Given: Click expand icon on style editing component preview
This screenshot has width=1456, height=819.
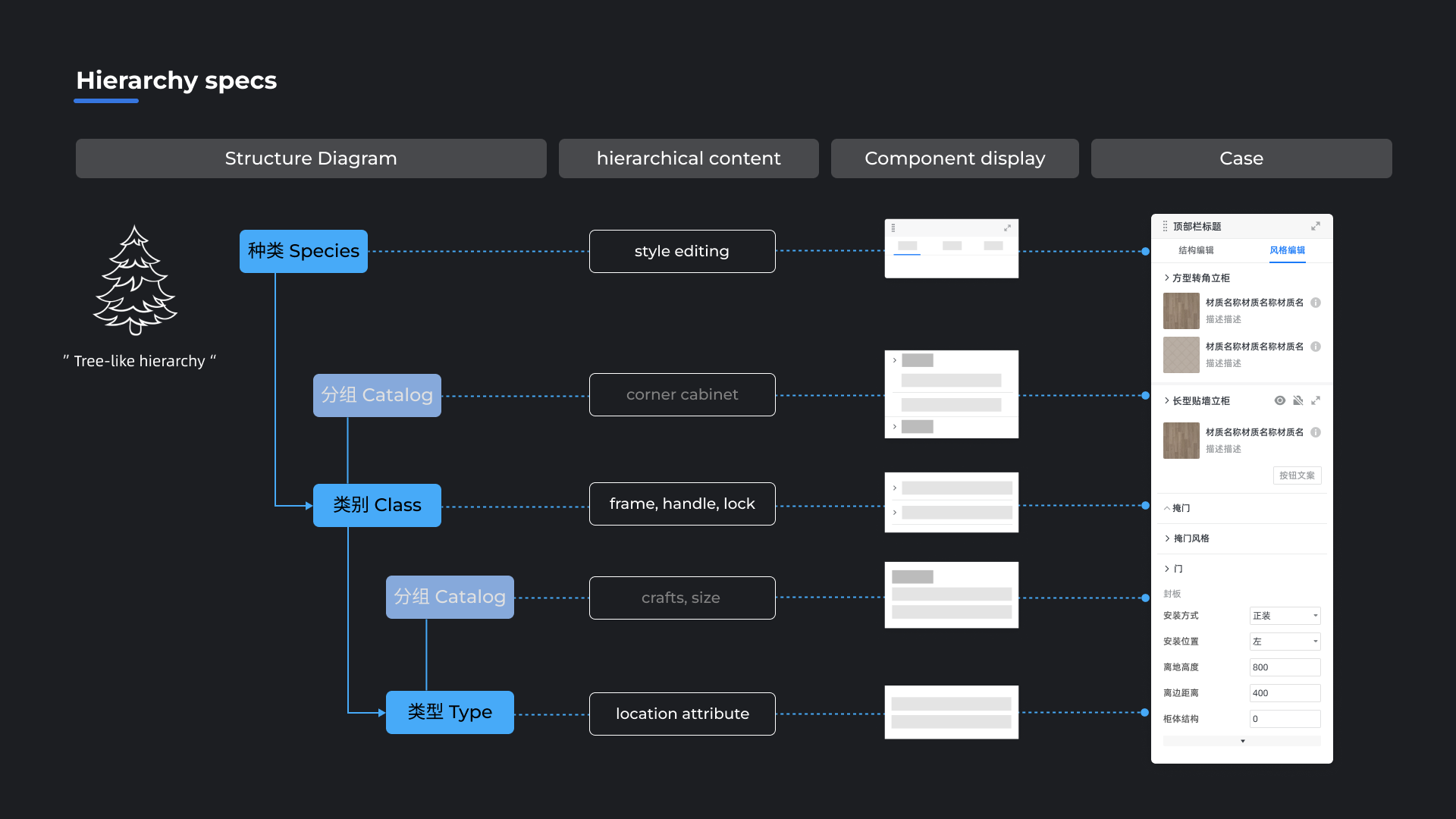Looking at the screenshot, I should click(x=1007, y=228).
